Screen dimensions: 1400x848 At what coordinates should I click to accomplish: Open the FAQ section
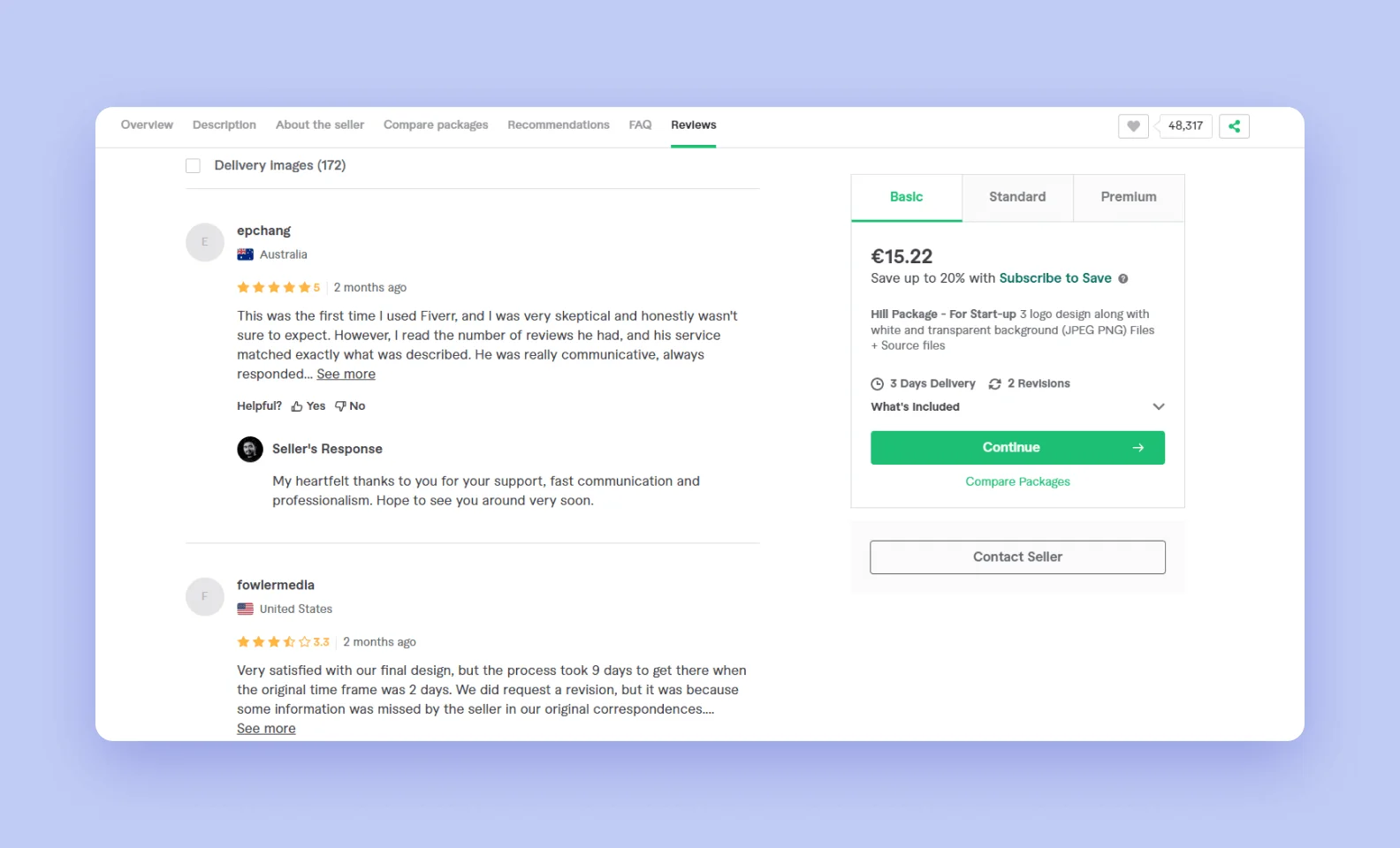point(640,125)
